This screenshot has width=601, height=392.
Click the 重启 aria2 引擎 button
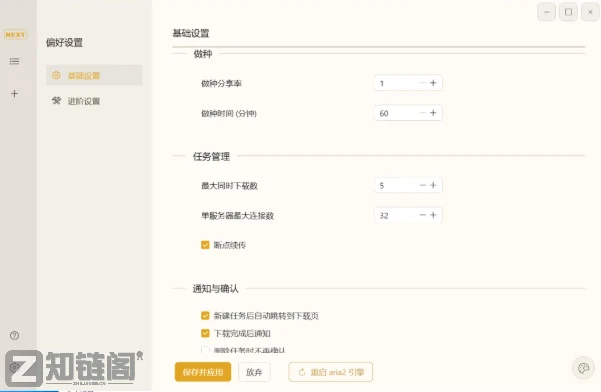330,372
